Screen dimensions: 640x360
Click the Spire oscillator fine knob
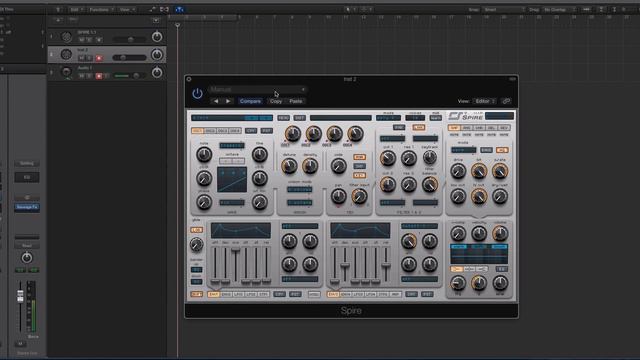(x=260, y=154)
